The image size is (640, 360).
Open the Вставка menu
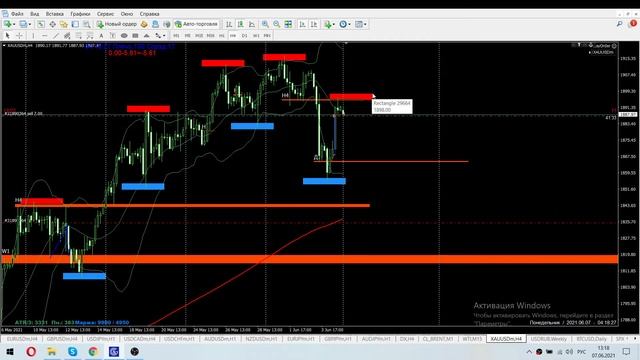pos(55,14)
